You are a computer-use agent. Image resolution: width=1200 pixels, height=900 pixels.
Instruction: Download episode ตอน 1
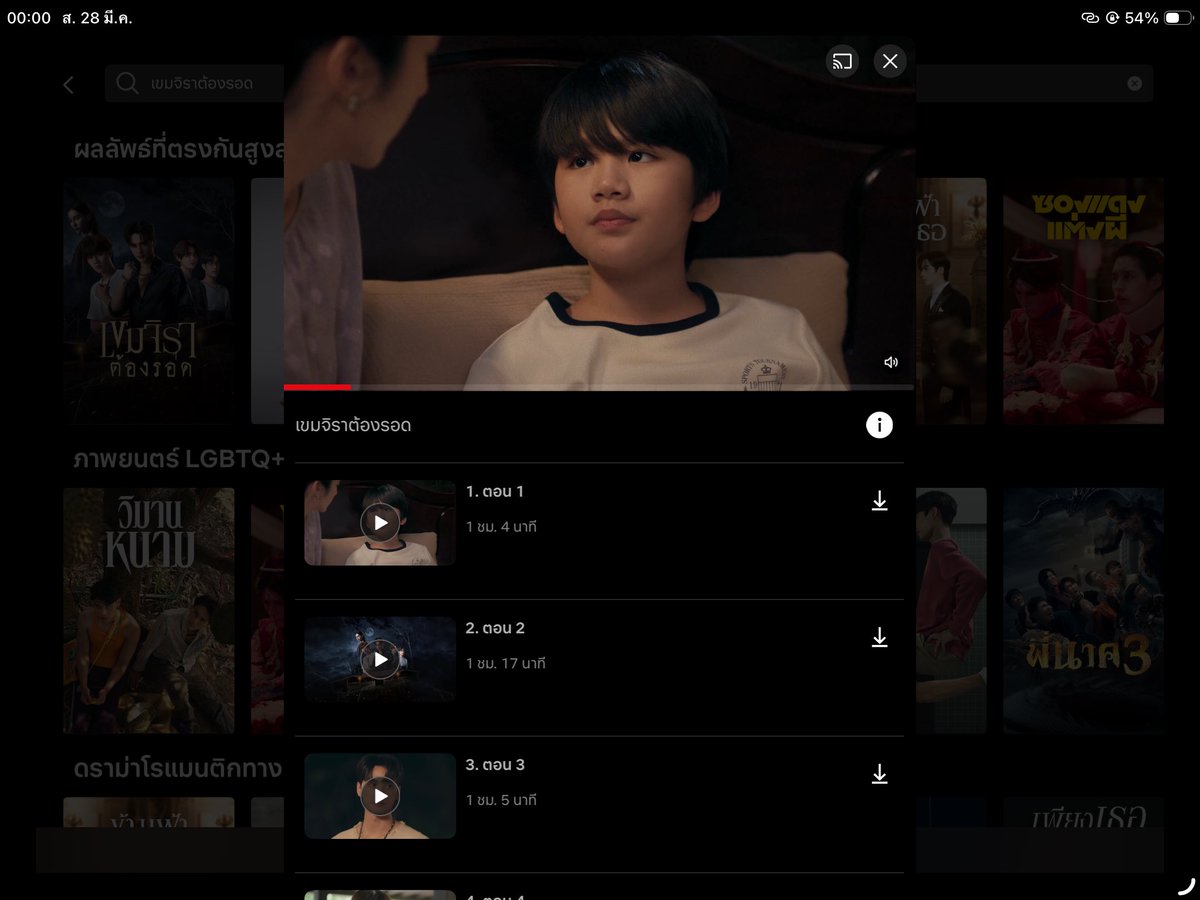[879, 501]
